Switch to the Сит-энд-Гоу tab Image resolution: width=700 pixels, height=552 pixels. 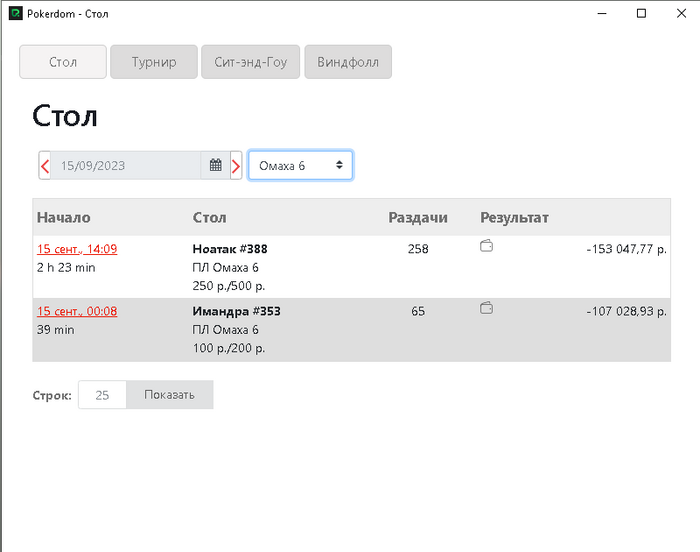250,62
